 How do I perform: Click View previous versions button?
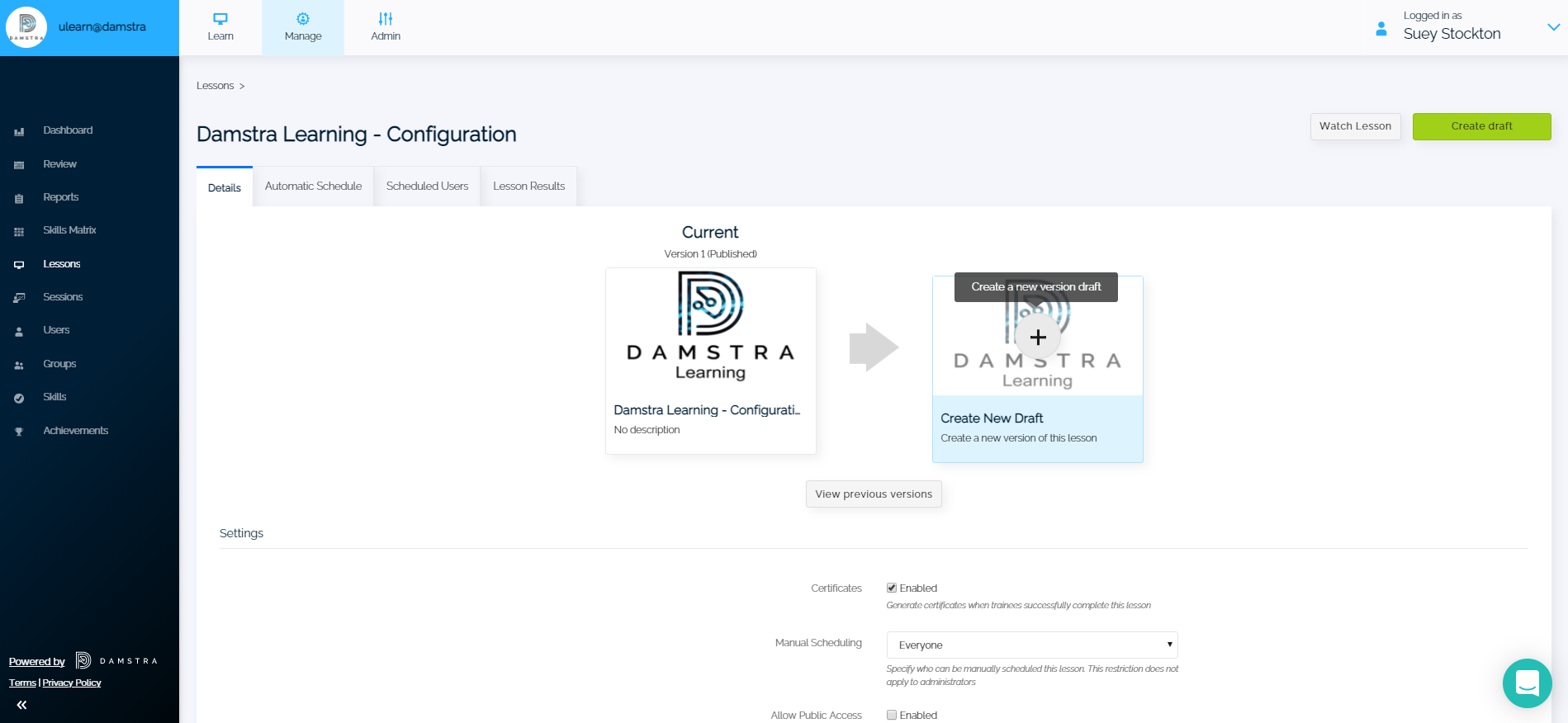coord(874,494)
